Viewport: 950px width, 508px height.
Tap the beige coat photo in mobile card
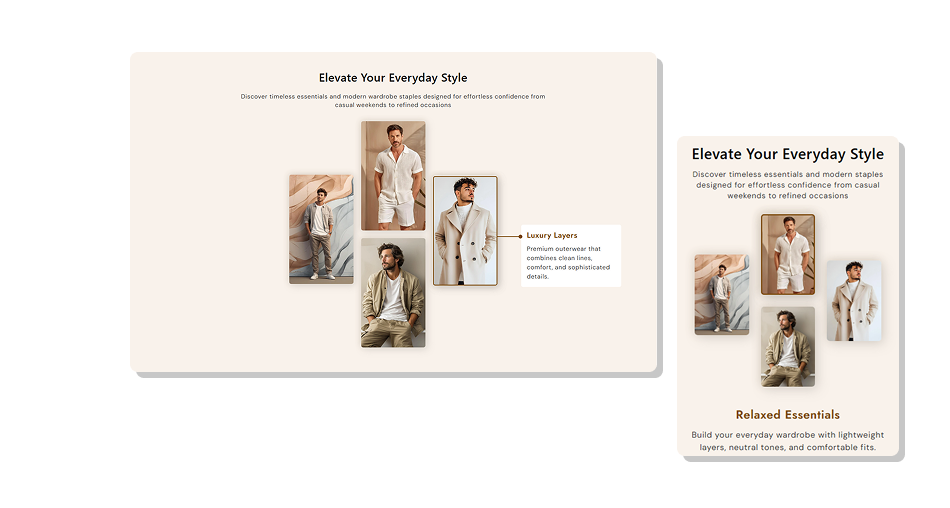(854, 301)
